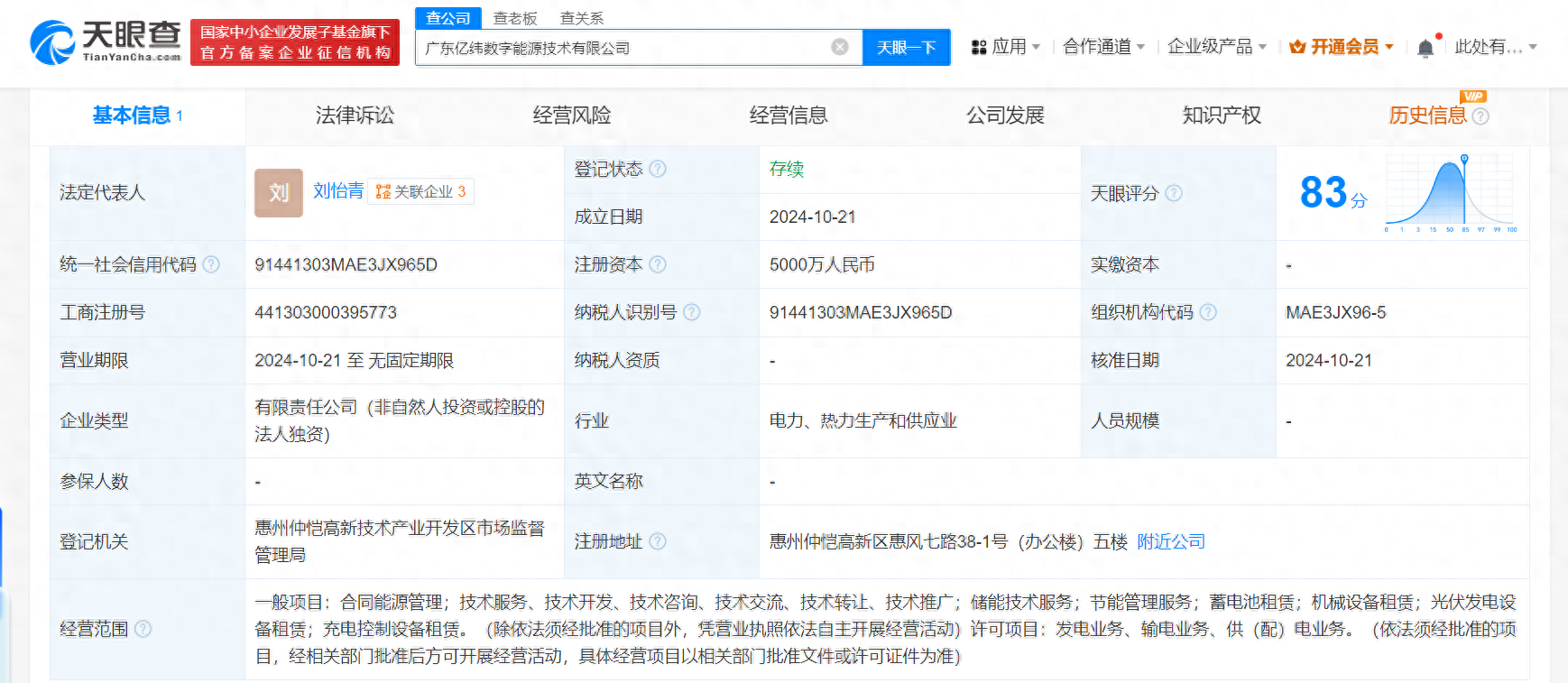Open the 法律诉讼 tab
Image resolution: width=1568 pixels, height=683 pixels.
(355, 115)
